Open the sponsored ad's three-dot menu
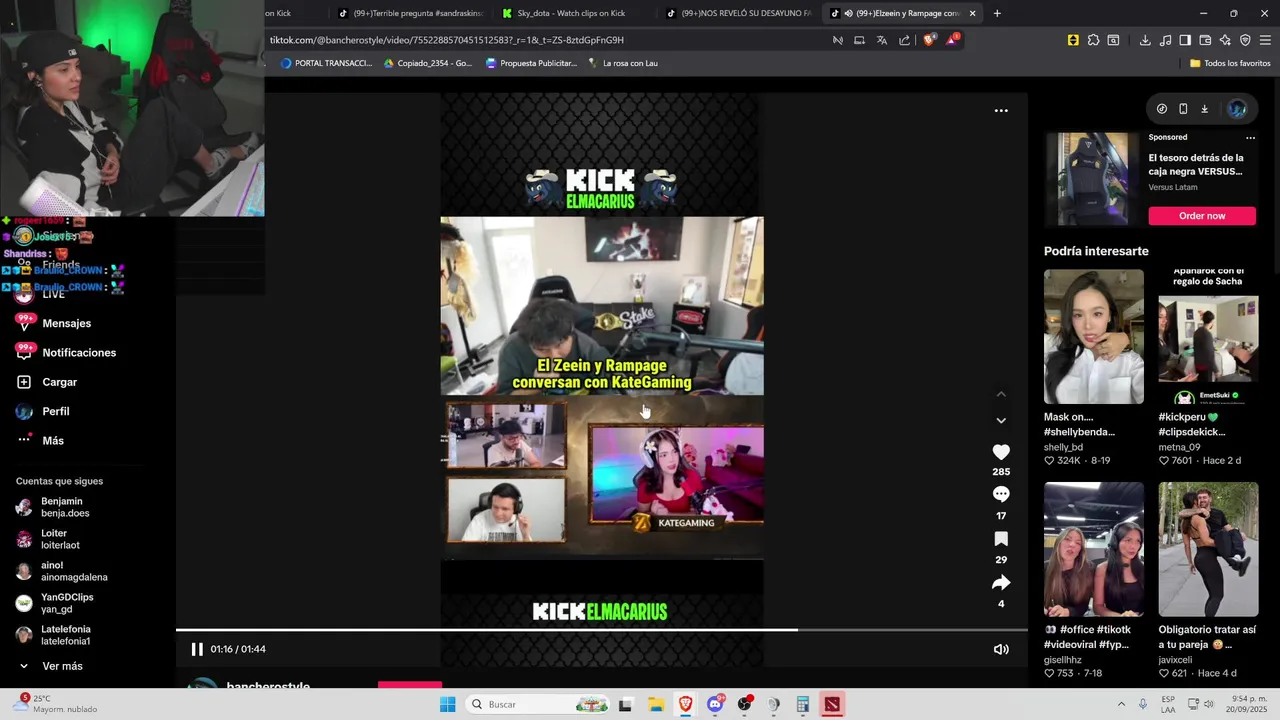Viewport: 1280px width, 720px height. (1250, 138)
